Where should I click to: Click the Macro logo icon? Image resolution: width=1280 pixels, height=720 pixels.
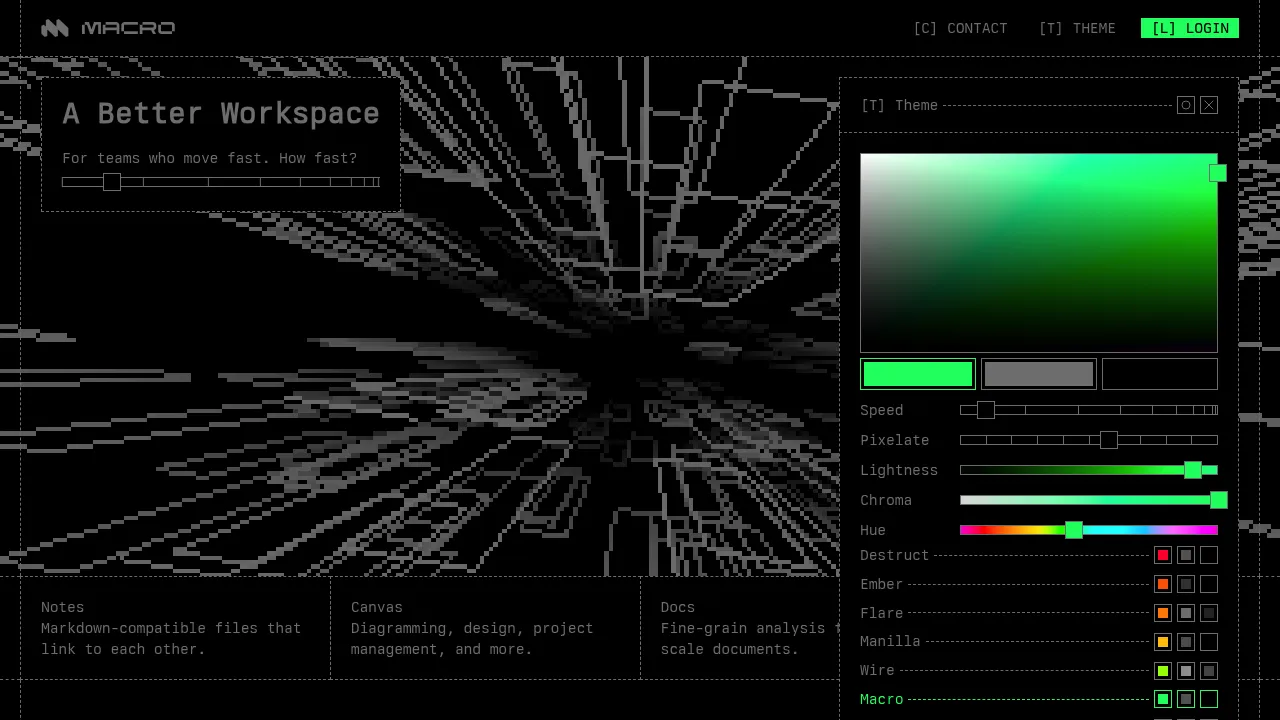pyautogui.click(x=55, y=28)
